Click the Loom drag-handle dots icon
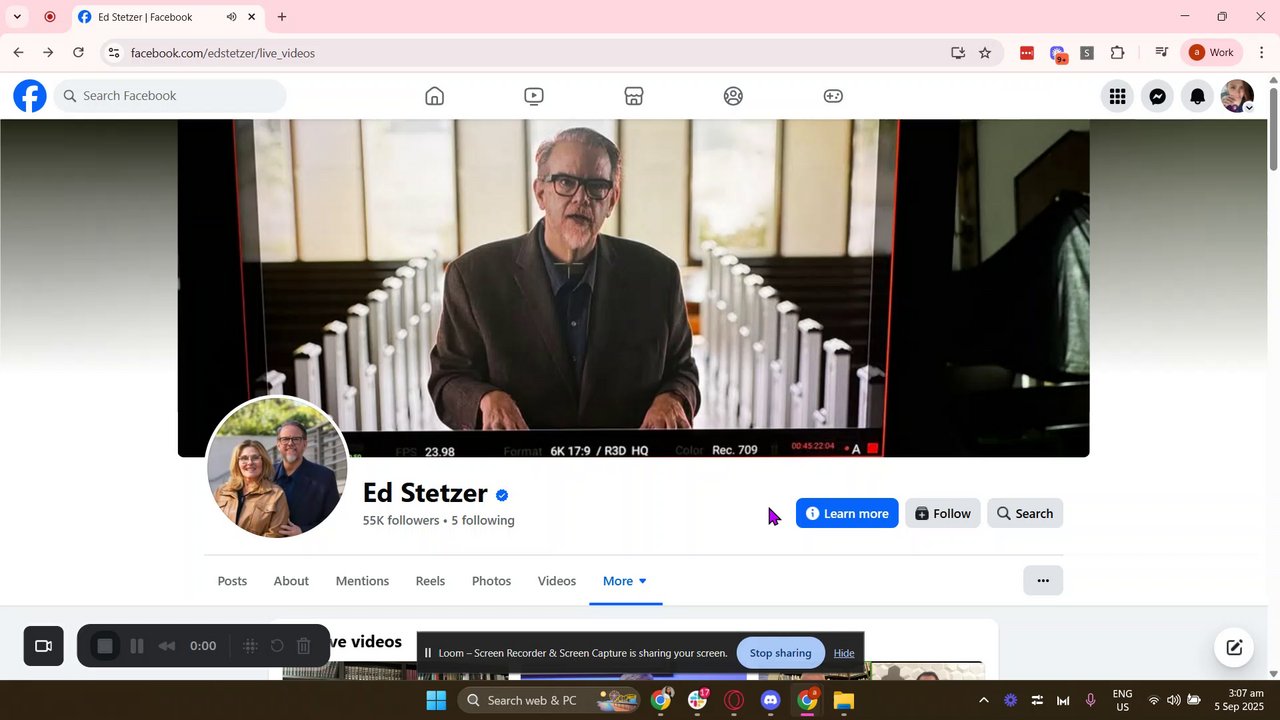 [251, 646]
